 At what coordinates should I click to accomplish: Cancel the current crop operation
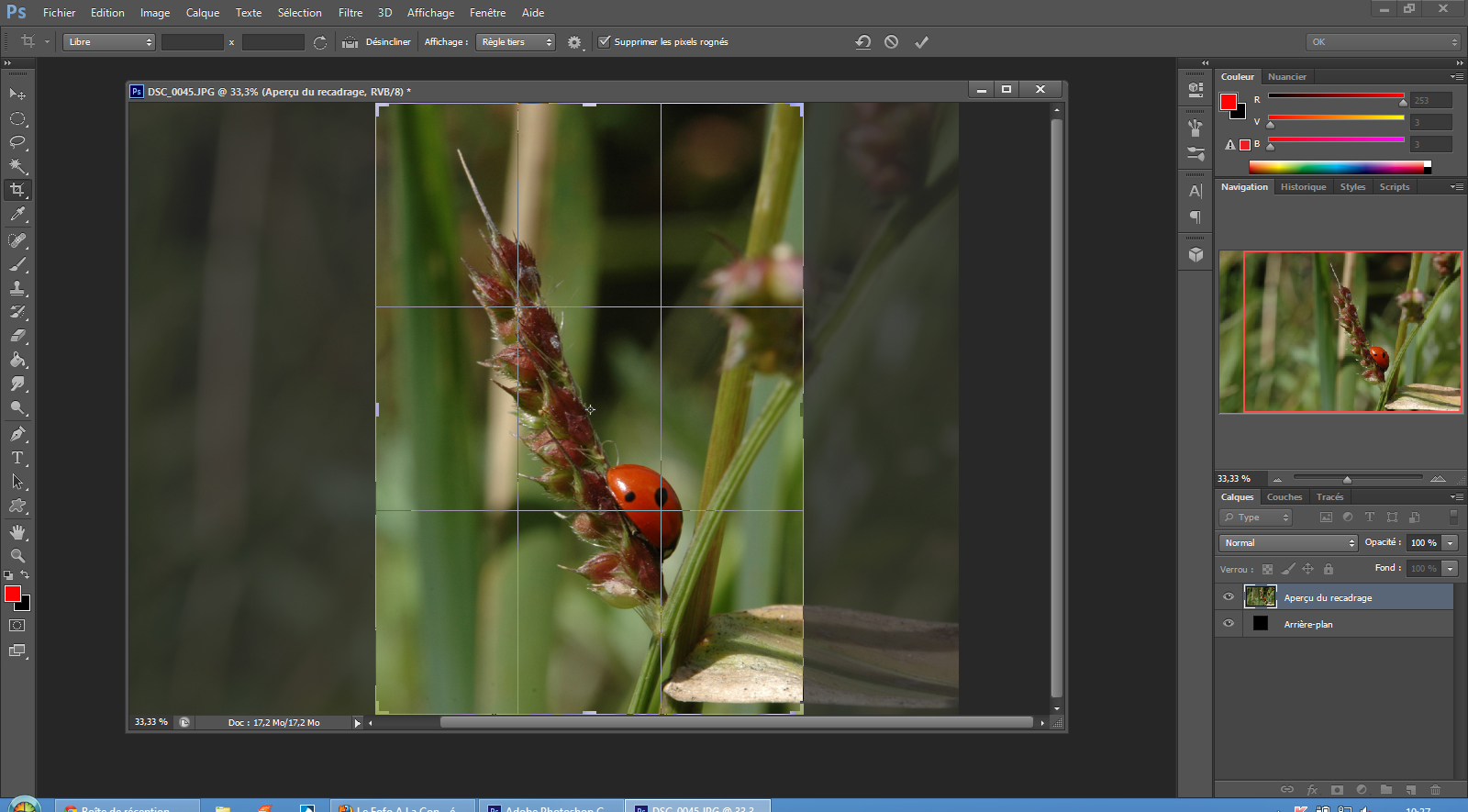click(x=892, y=42)
